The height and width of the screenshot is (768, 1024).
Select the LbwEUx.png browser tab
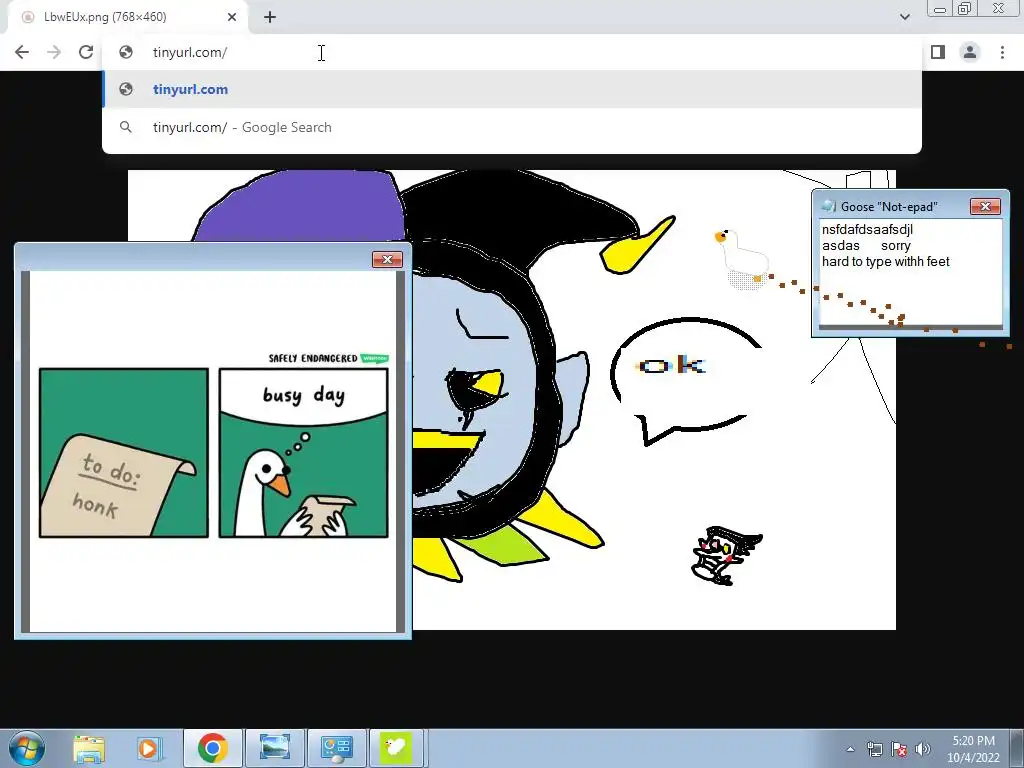click(x=127, y=17)
